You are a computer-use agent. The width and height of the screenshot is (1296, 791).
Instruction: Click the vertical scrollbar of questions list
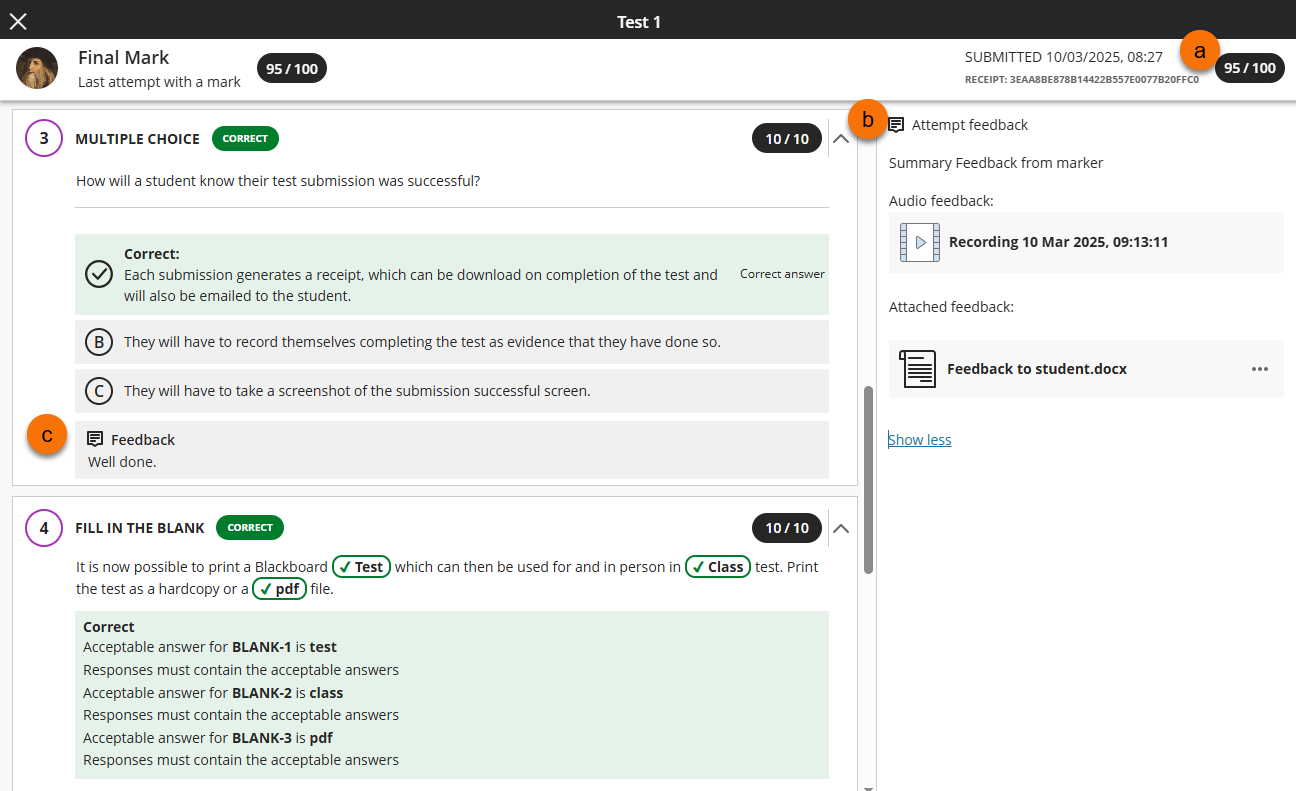click(868, 480)
